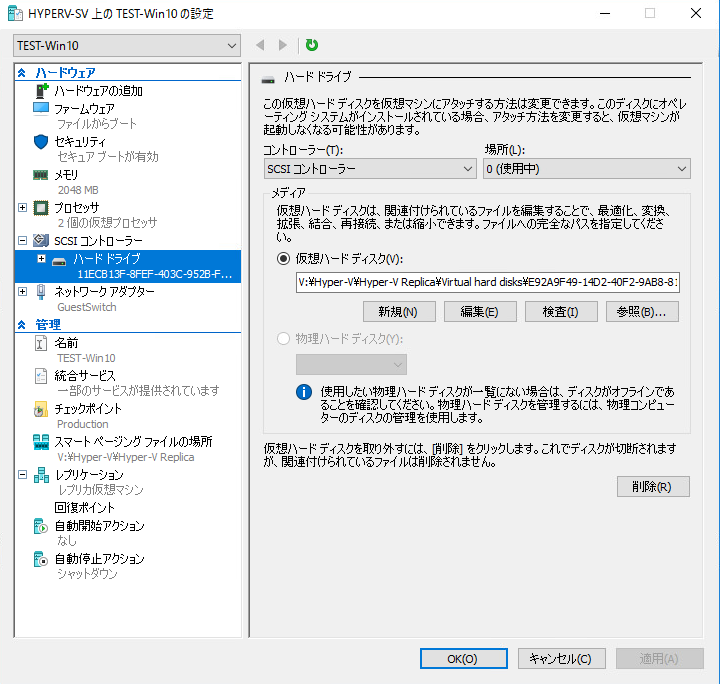Screen dimensions: 720x684
Task: Open the physical hard disk dropdown
Action: point(351,365)
